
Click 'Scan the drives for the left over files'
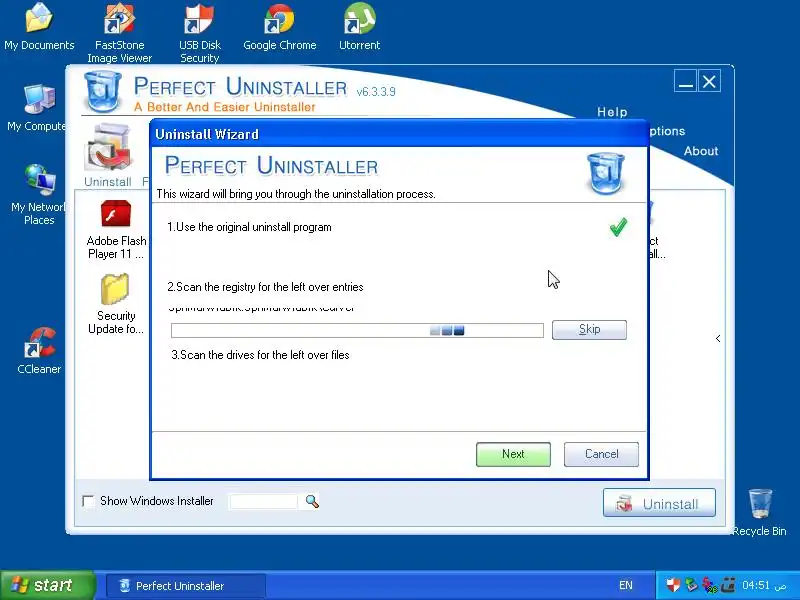(x=260, y=355)
